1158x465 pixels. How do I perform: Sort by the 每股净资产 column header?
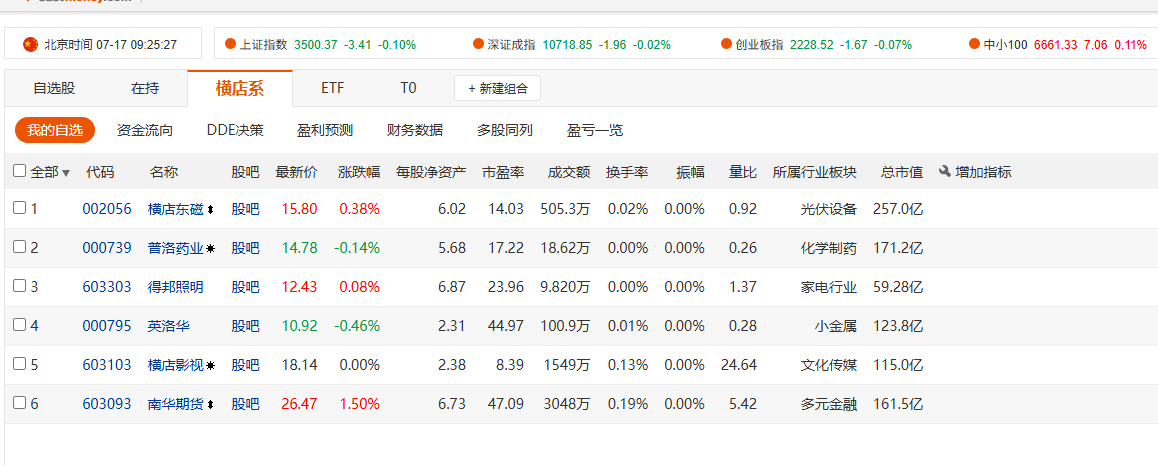pos(431,173)
